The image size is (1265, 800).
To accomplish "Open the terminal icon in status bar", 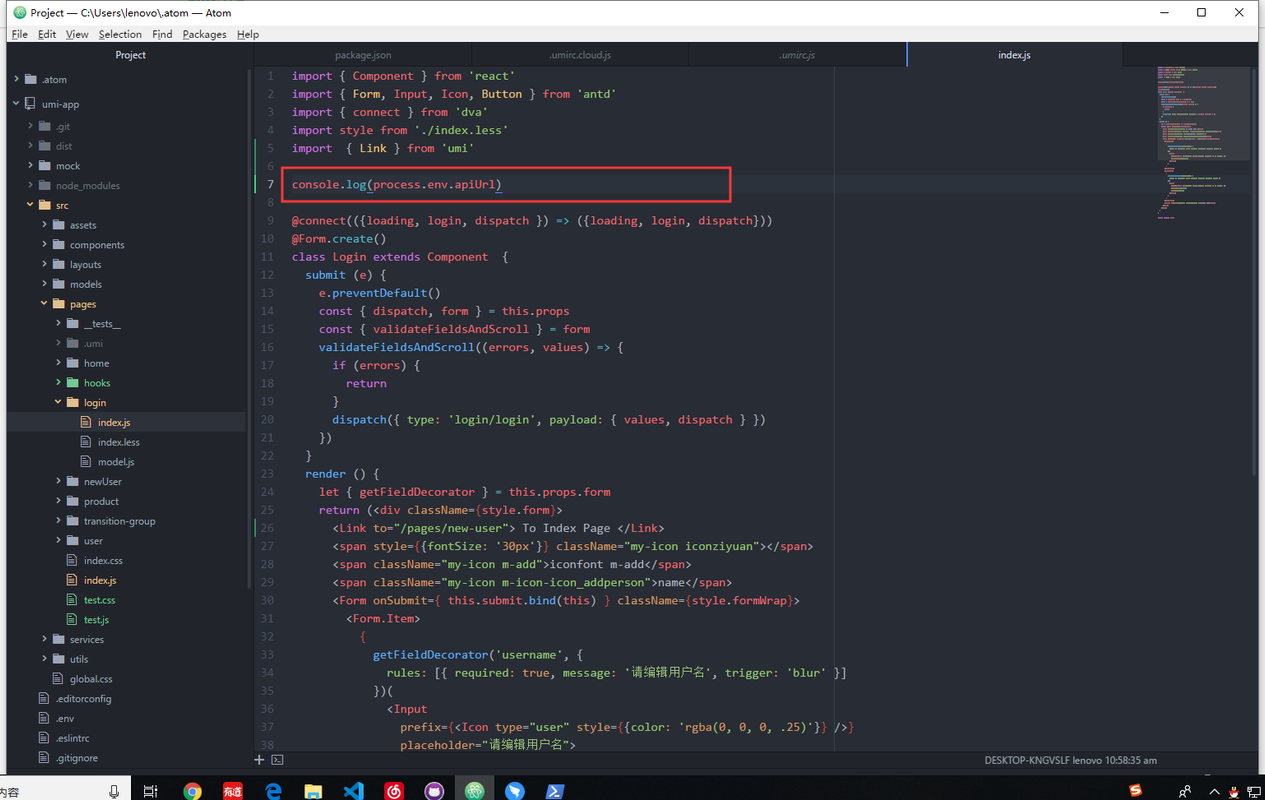I will (277, 760).
